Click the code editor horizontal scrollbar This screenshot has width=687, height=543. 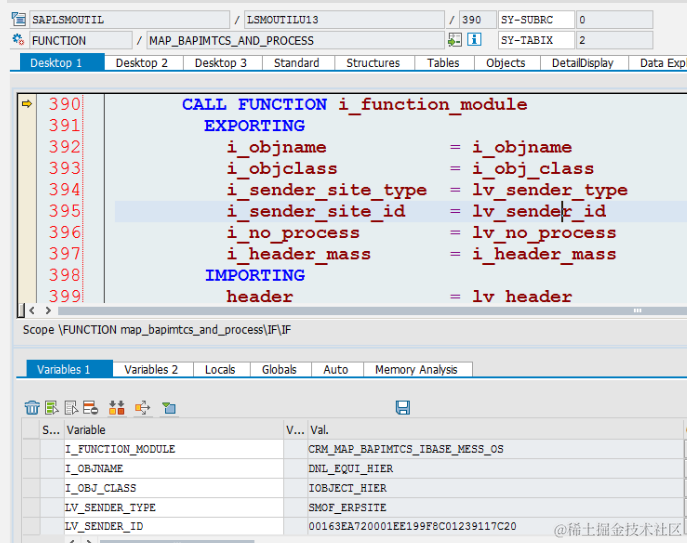tap(372, 311)
